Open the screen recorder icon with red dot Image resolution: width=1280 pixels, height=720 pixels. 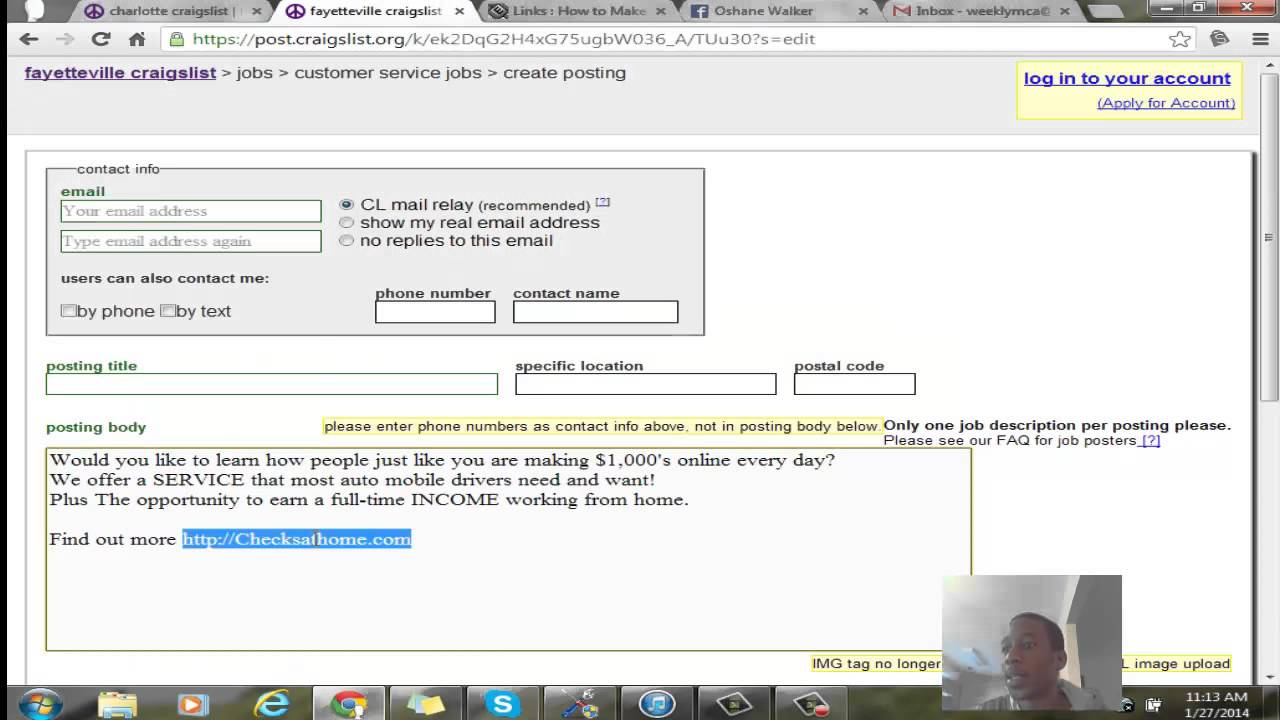pyautogui.click(x=811, y=704)
